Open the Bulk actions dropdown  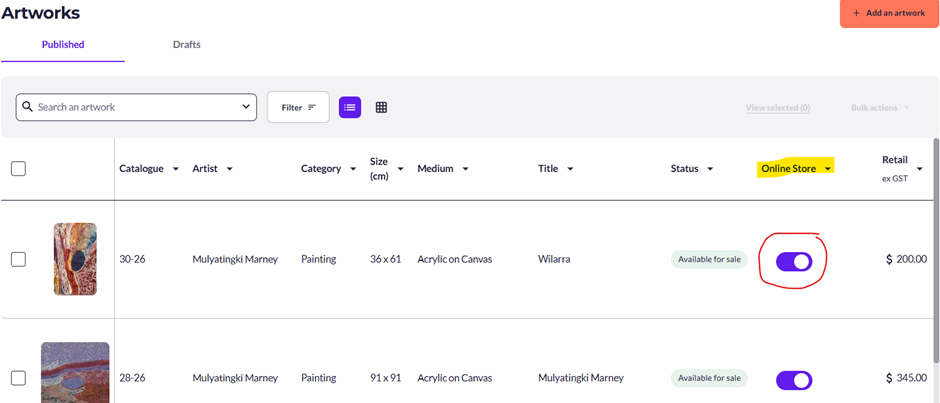tap(880, 107)
